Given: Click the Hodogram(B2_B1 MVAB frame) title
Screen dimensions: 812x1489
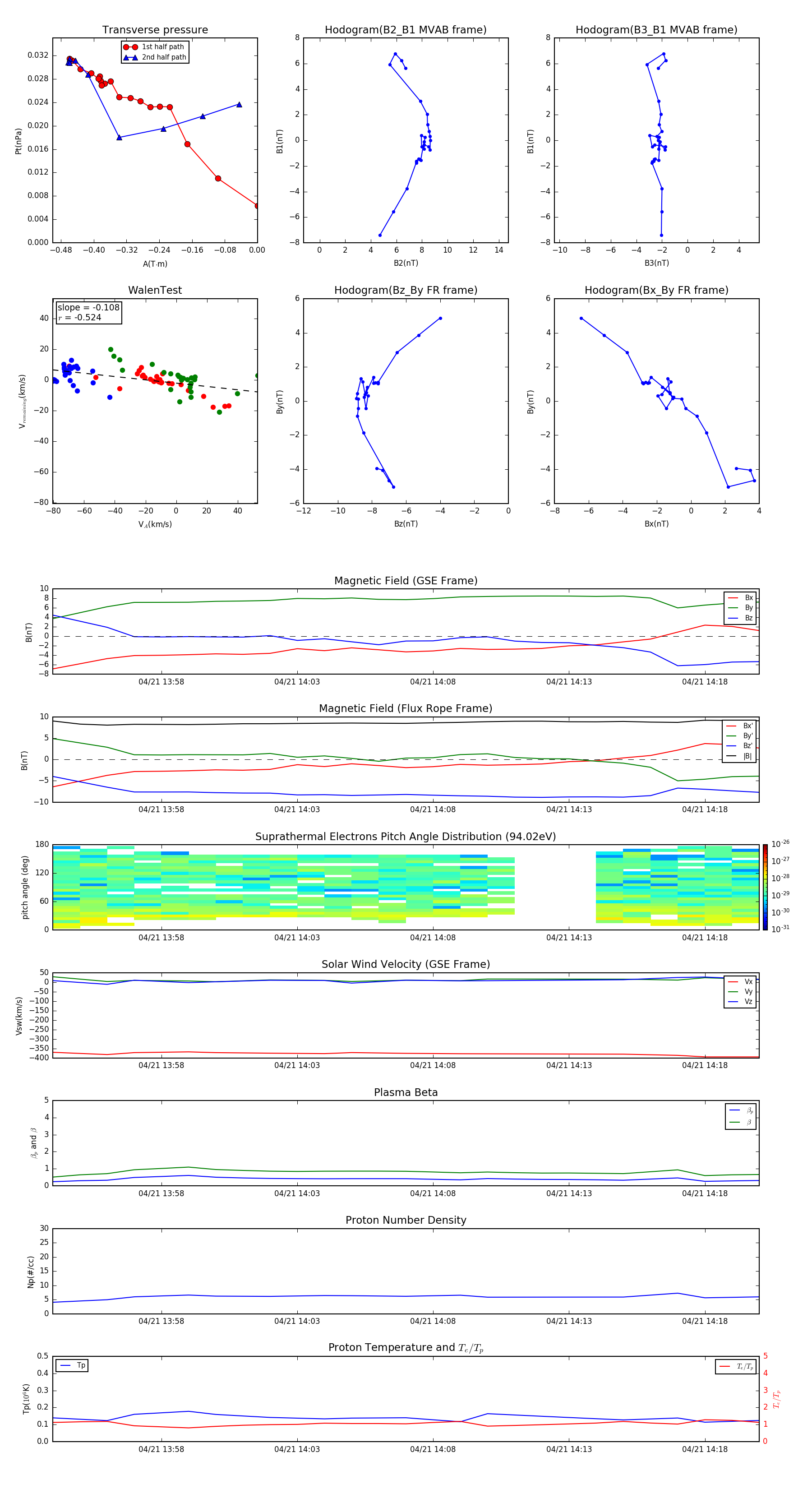Looking at the screenshot, I should [405, 30].
